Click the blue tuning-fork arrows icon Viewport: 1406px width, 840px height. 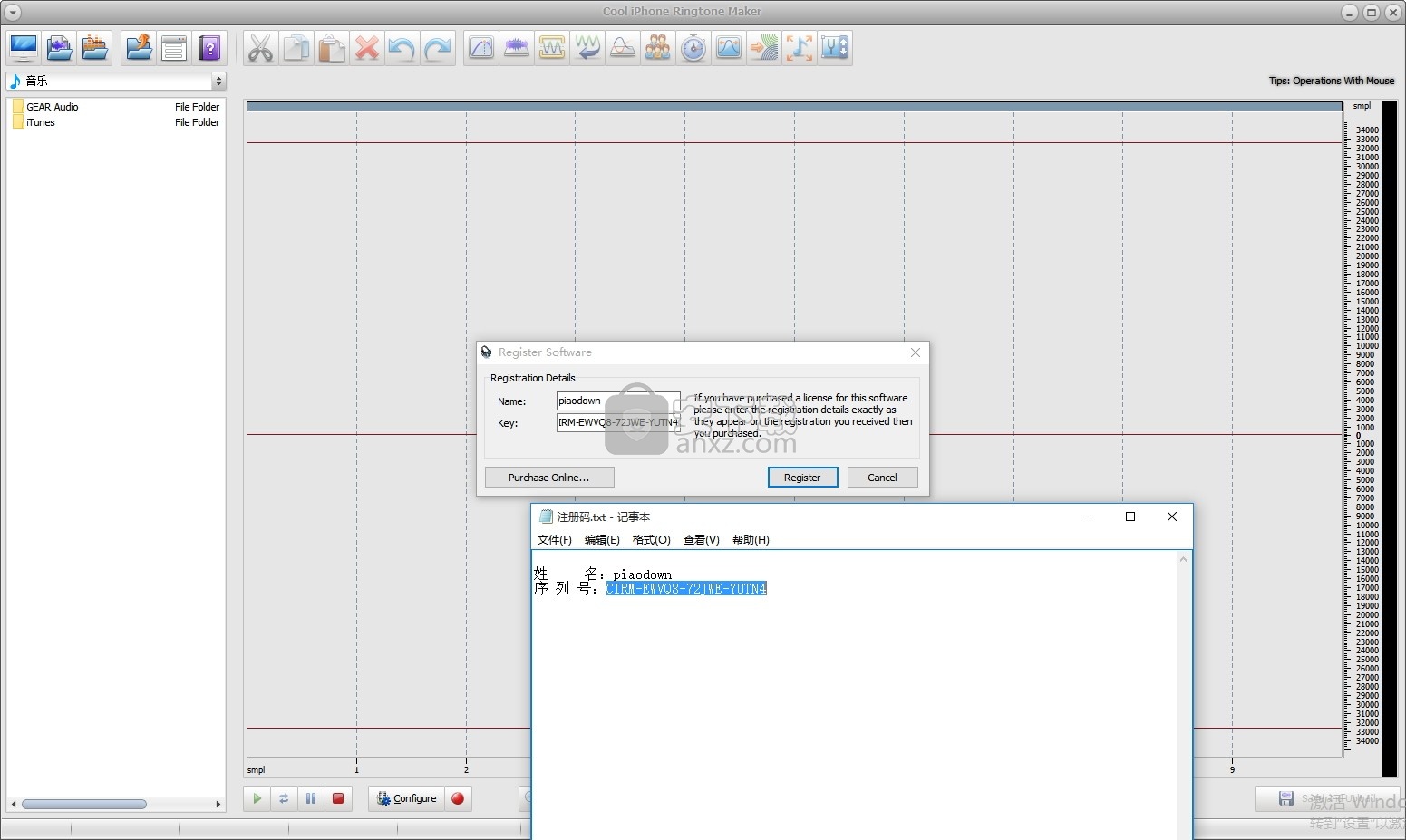coord(835,47)
